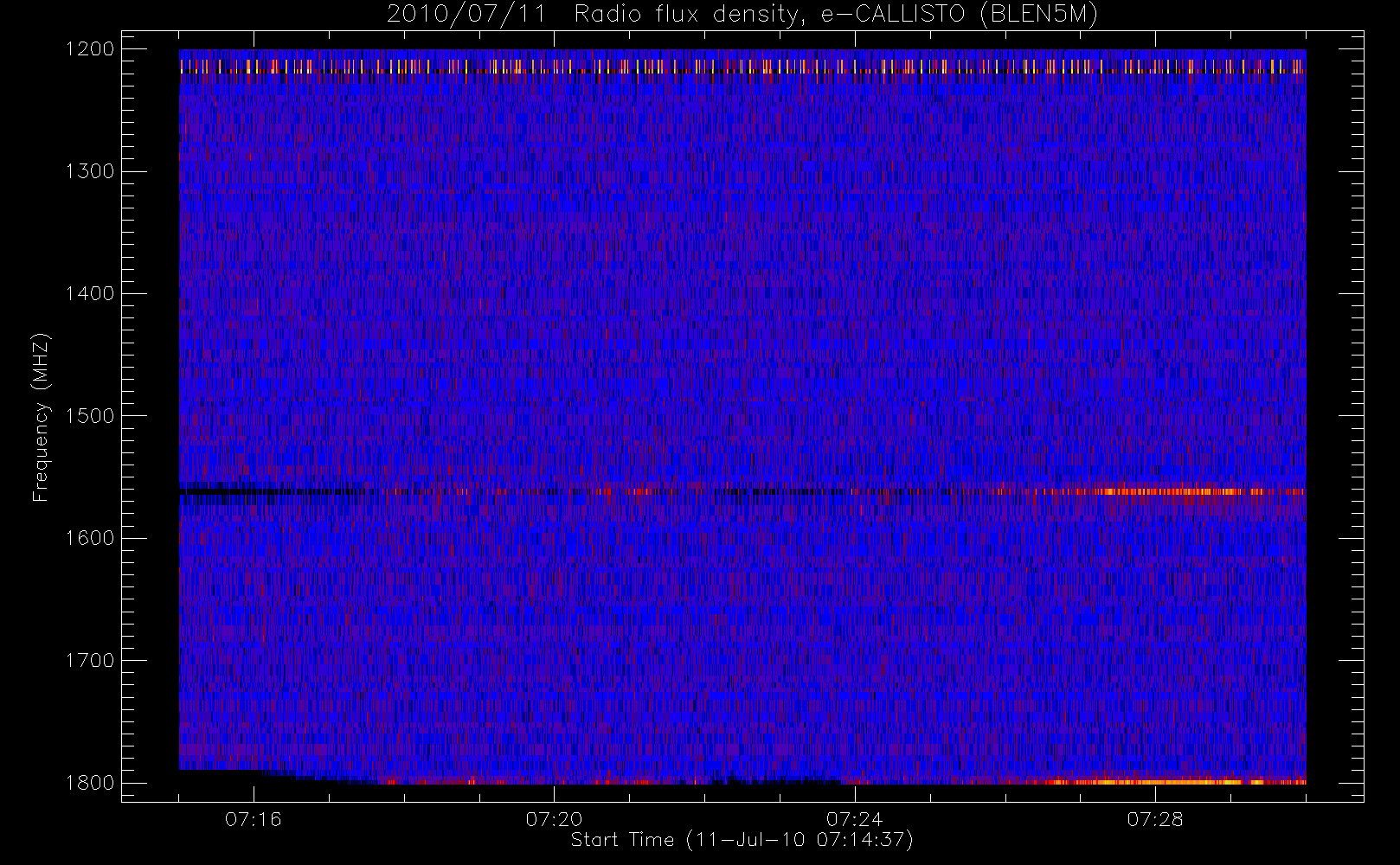This screenshot has width=1400, height=865.
Task: Select the 1800 frequency tick label
Action: point(90,783)
